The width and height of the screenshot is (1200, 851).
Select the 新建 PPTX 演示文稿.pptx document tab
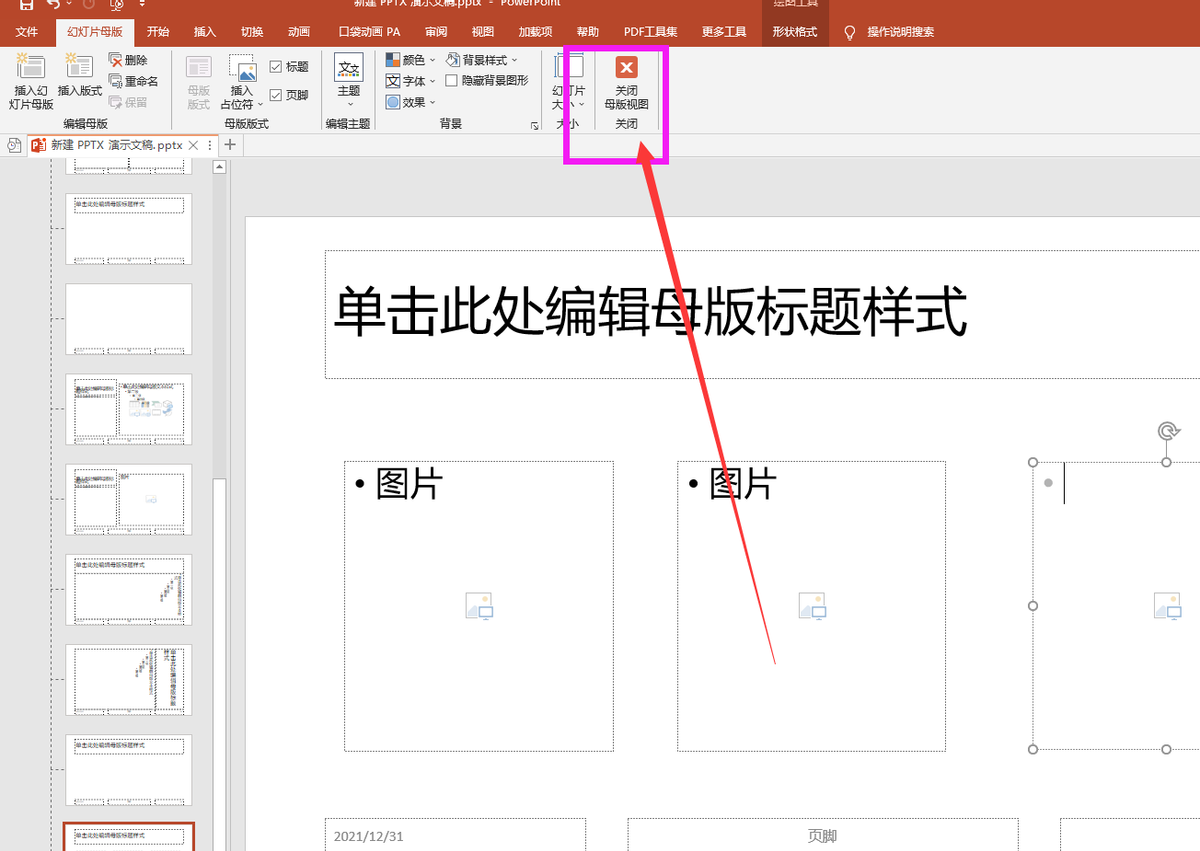[116, 145]
